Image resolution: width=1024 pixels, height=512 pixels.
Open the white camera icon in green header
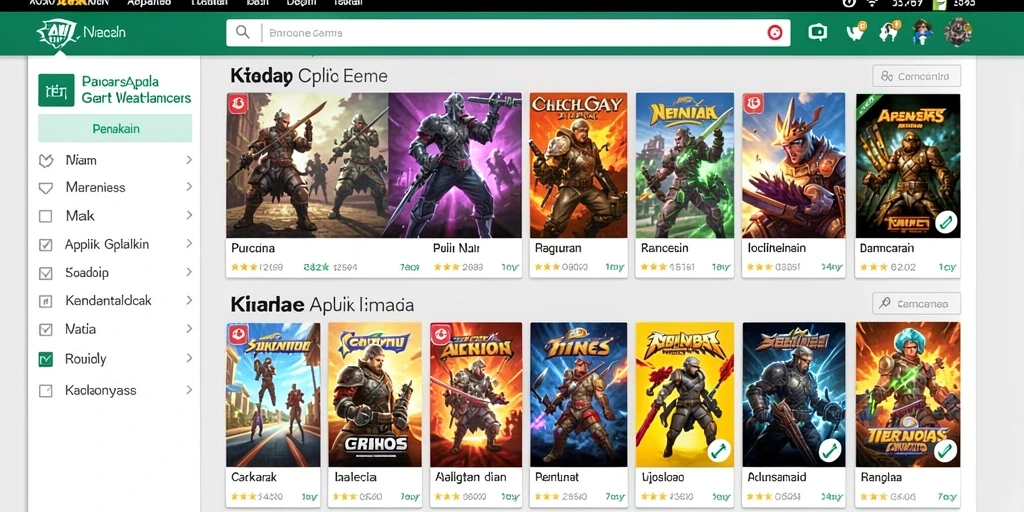tap(818, 32)
